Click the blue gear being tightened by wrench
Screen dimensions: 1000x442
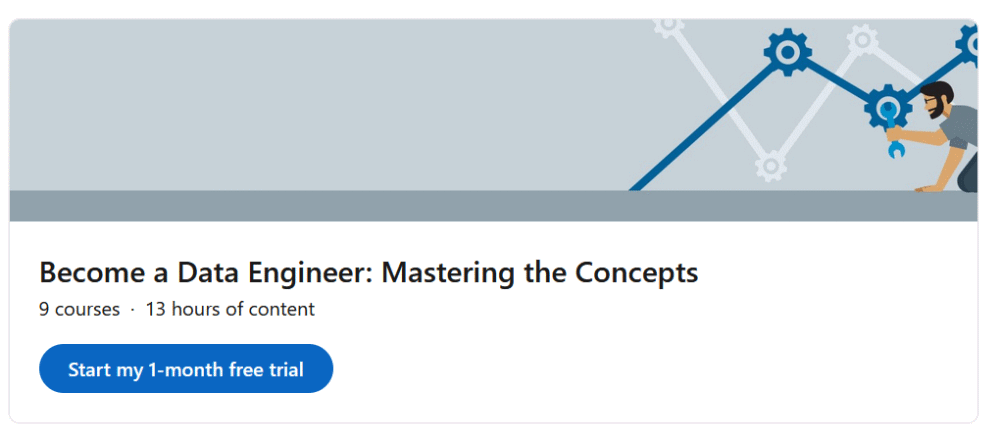coord(888,107)
